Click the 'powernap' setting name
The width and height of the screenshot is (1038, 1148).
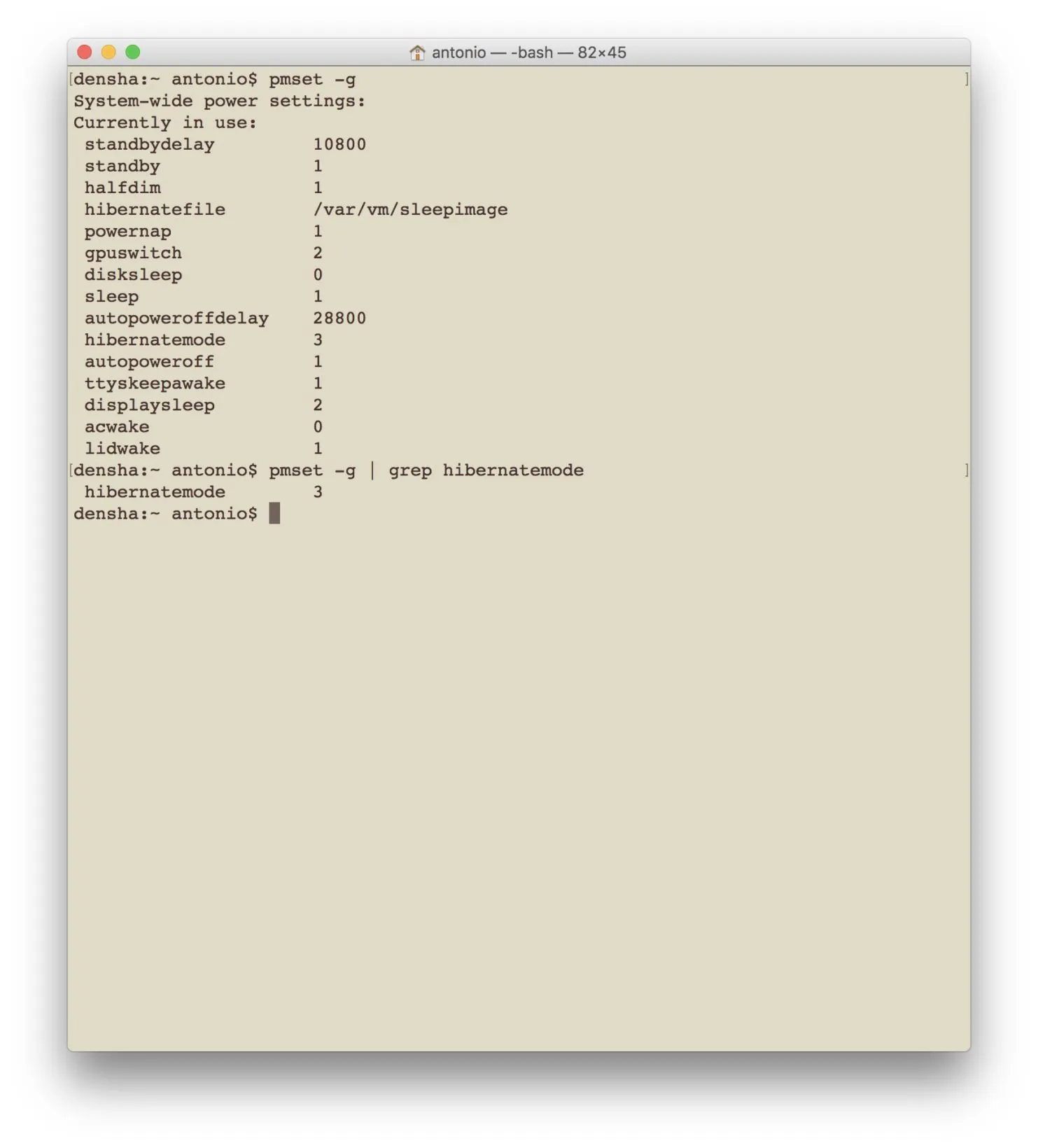128,232
